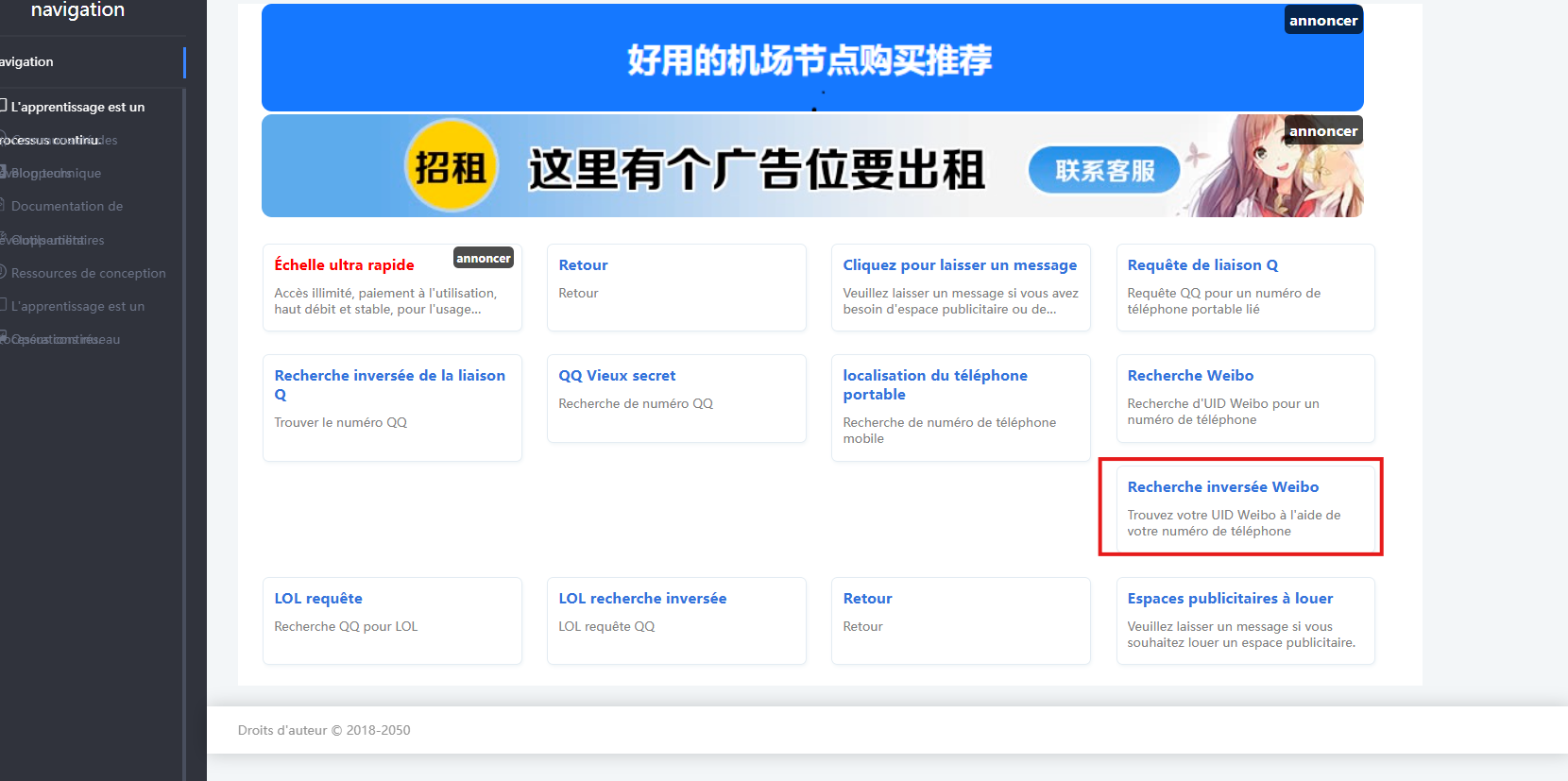The width and height of the screenshot is (1568, 781).
Task: Click the yellow 招租 circle badge
Action: click(x=451, y=167)
